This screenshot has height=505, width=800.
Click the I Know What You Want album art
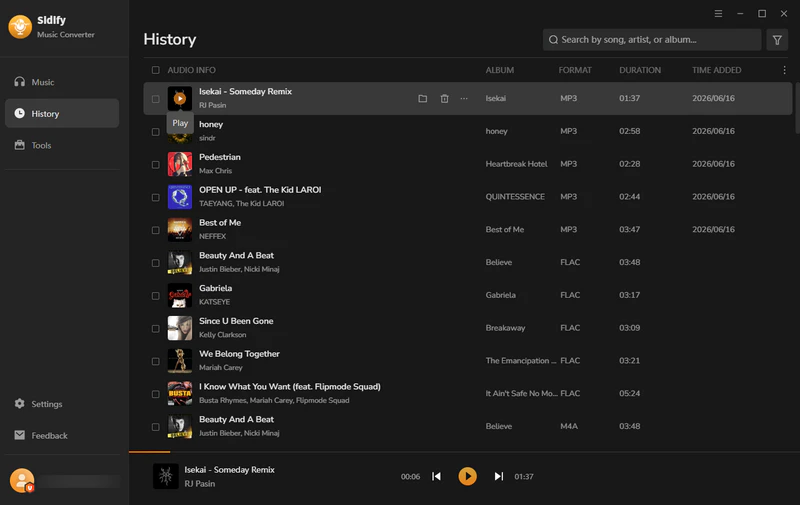(180, 394)
